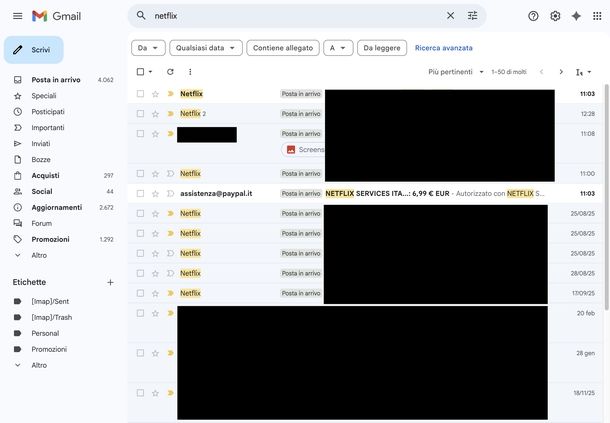Select the 20 feb email checkbox
610x423 pixels.
pos(140,313)
